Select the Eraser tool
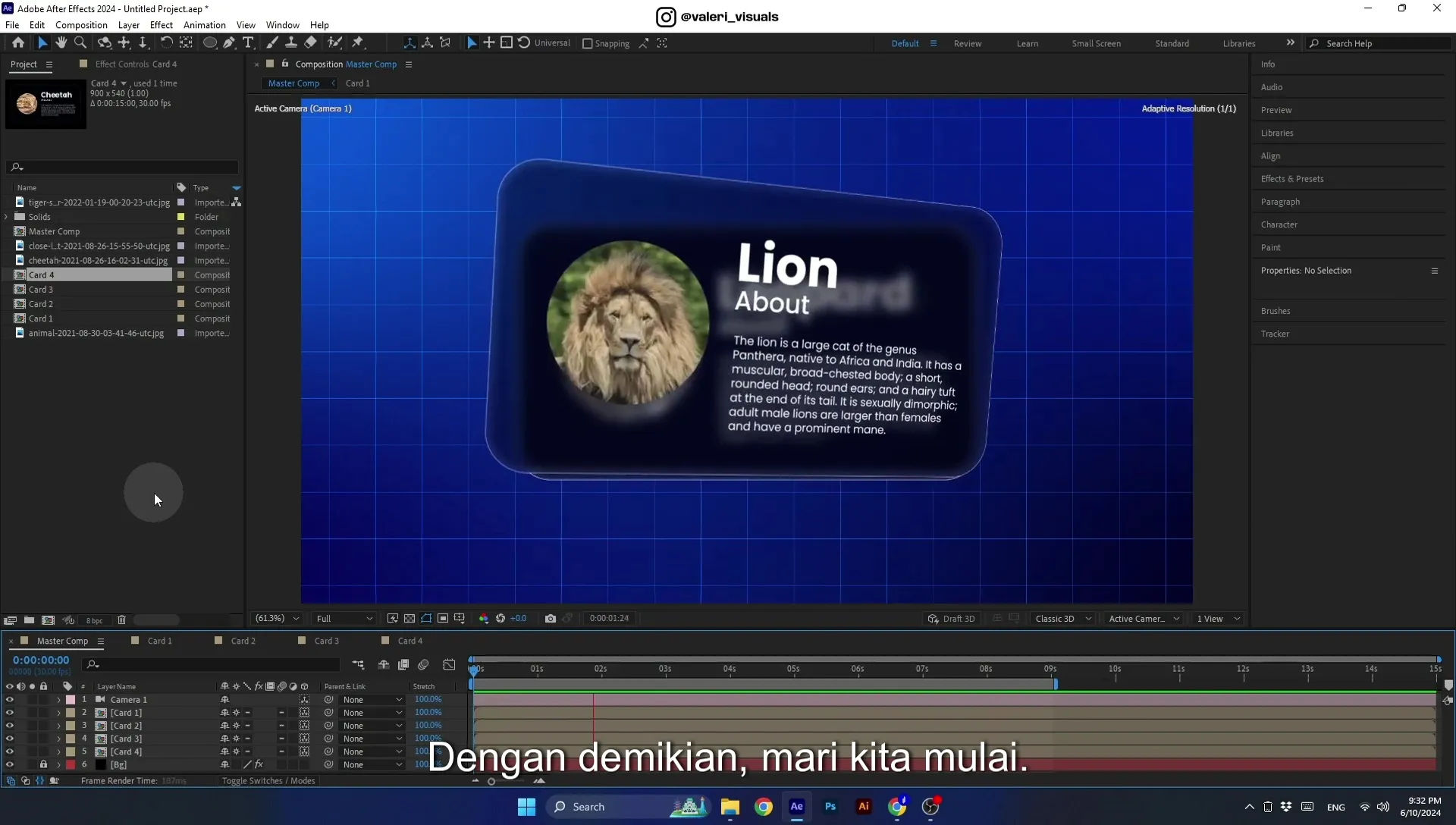Screen dimensions: 1456x825 [x=310, y=43]
